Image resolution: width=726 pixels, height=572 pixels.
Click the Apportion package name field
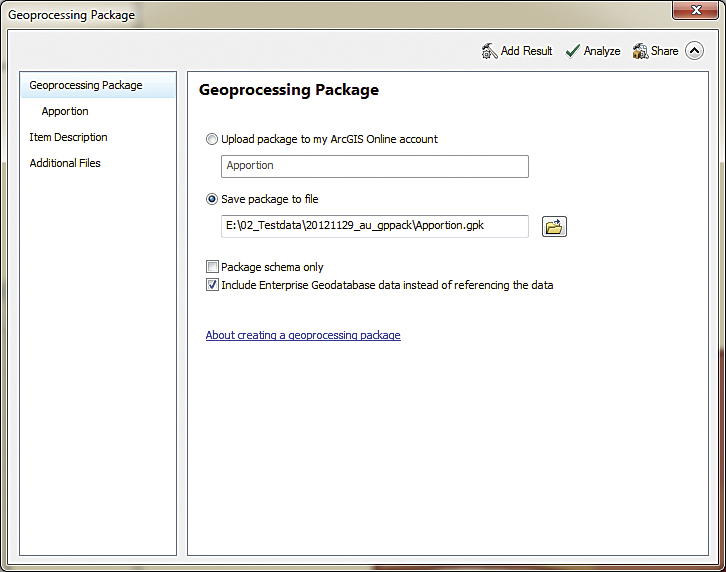click(x=374, y=166)
